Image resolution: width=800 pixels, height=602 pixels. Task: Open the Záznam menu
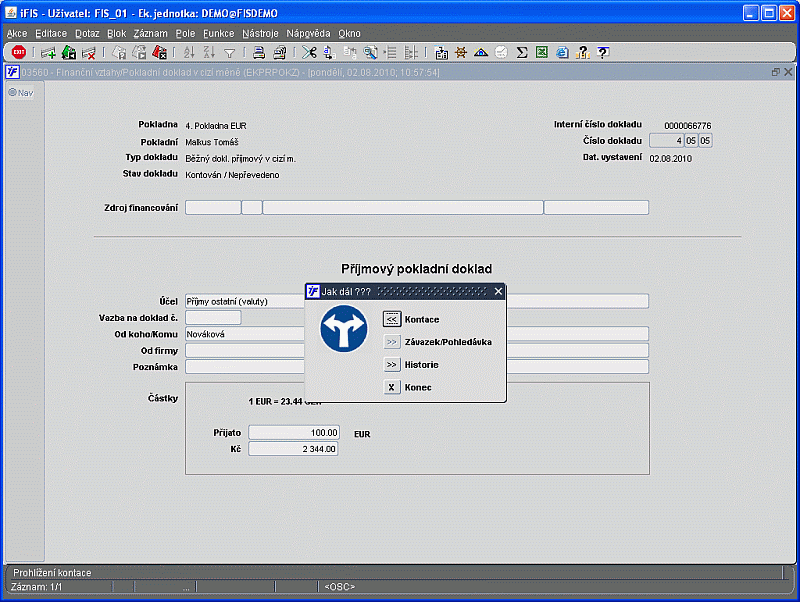click(x=151, y=33)
